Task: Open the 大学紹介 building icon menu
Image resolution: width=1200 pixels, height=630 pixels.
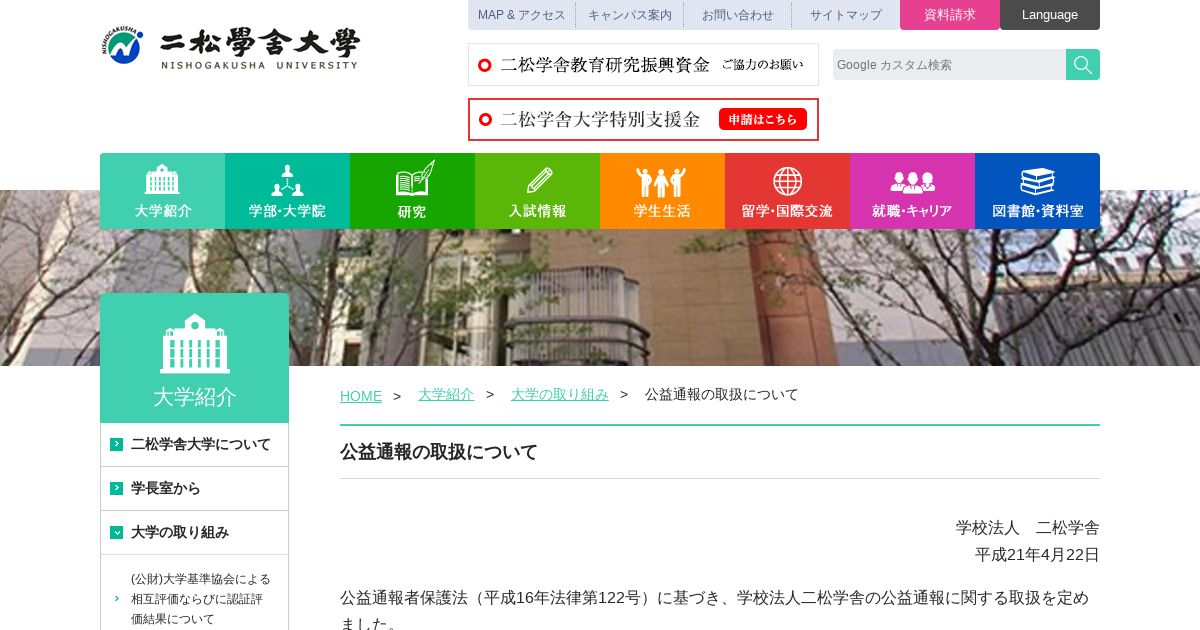Action: (162, 191)
